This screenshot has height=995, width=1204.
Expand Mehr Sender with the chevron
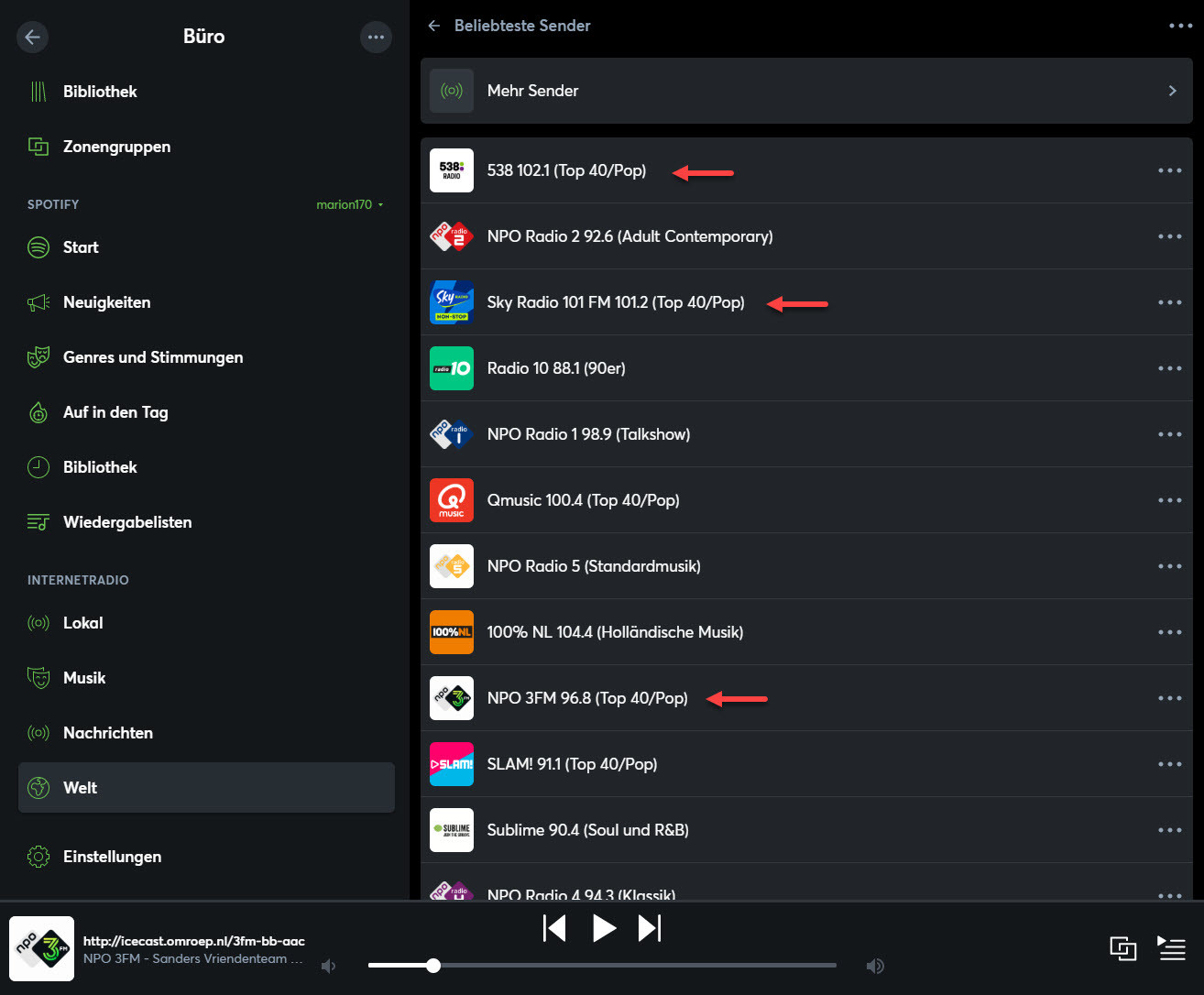coord(1172,91)
